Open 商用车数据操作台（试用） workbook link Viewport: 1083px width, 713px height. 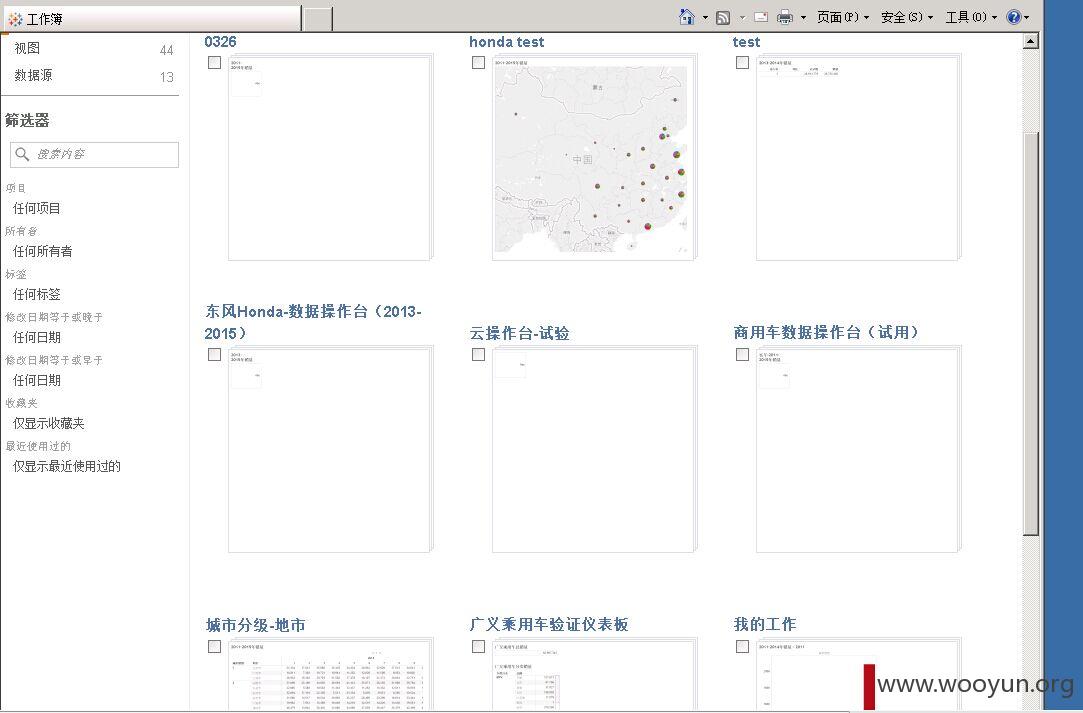[x=827, y=332]
